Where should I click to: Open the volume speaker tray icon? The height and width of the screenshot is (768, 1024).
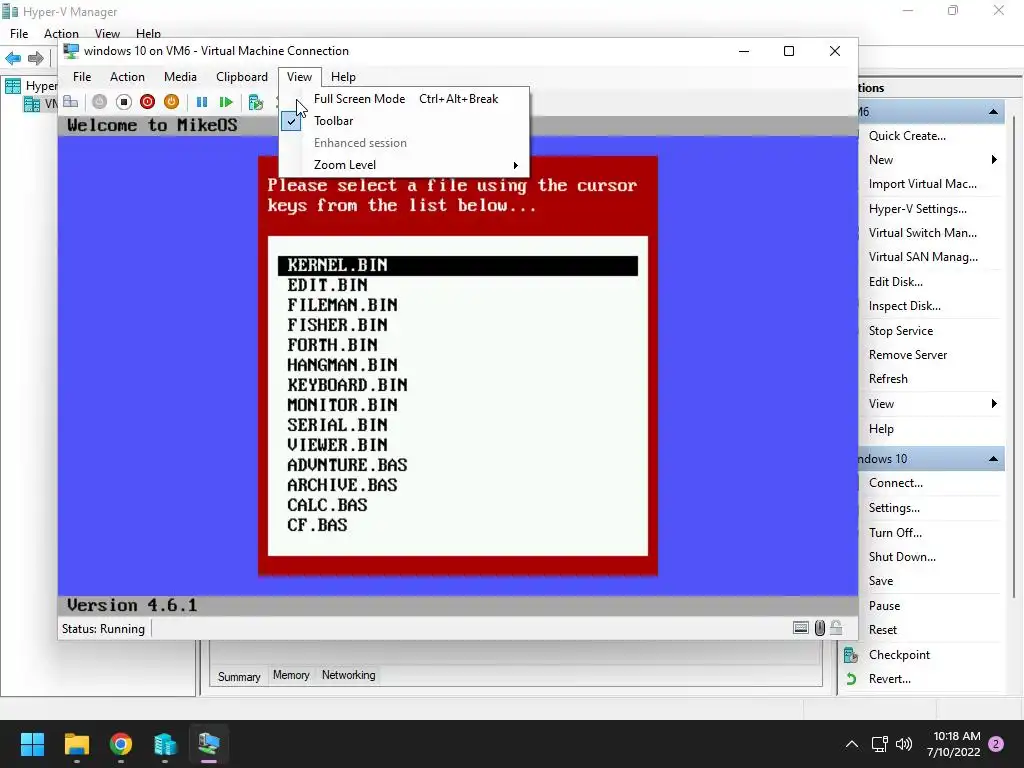[904, 744]
